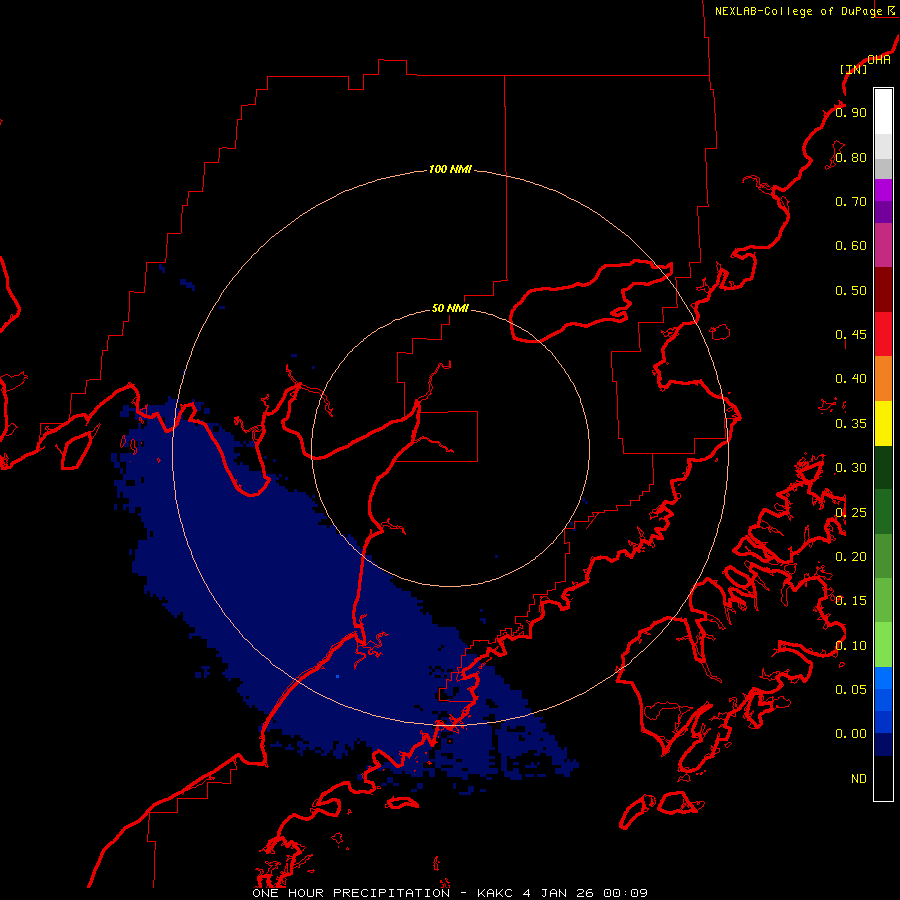Click the ND legend label
The height and width of the screenshot is (900, 900).
859,779
